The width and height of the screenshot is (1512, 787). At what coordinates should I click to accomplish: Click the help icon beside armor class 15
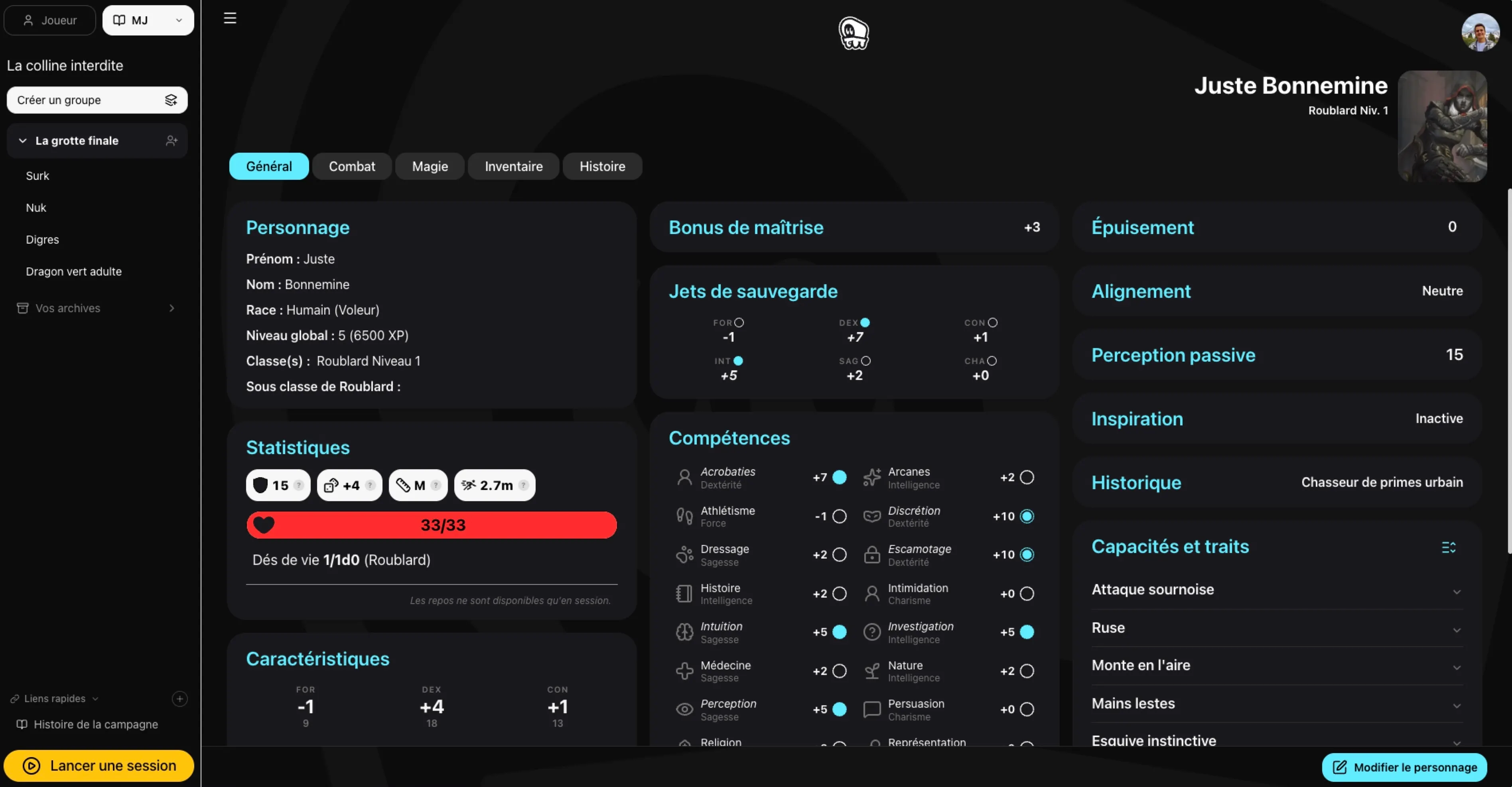299,485
